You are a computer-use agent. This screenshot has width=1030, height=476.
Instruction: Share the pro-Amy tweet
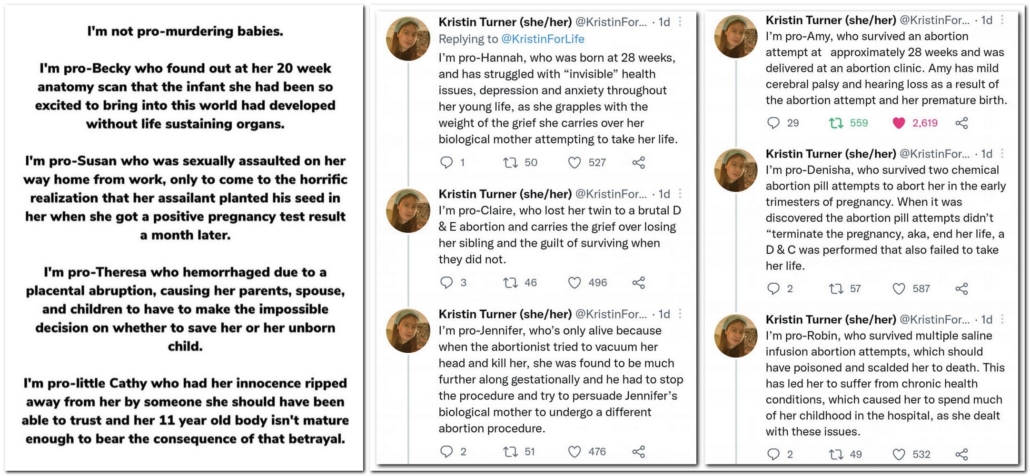[962, 123]
